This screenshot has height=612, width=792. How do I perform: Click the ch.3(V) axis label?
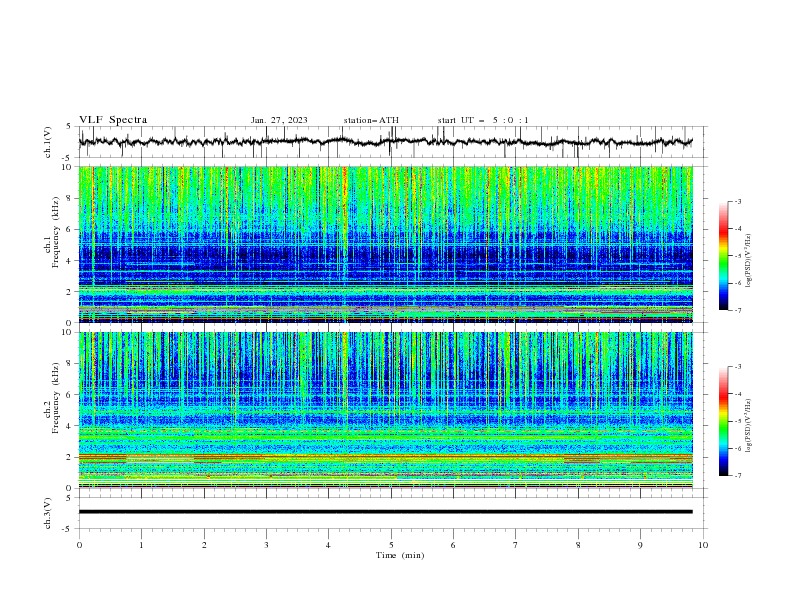pyautogui.click(x=48, y=513)
